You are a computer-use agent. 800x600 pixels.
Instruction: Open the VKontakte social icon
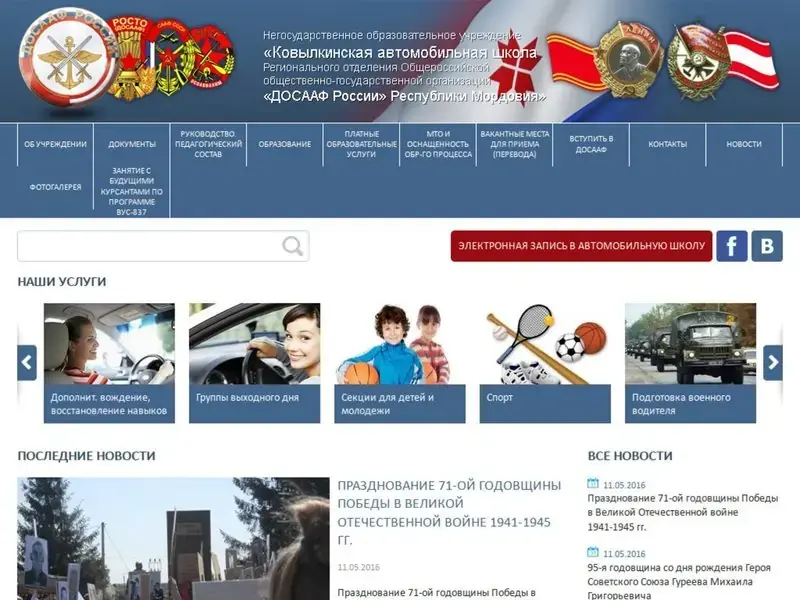(x=767, y=246)
